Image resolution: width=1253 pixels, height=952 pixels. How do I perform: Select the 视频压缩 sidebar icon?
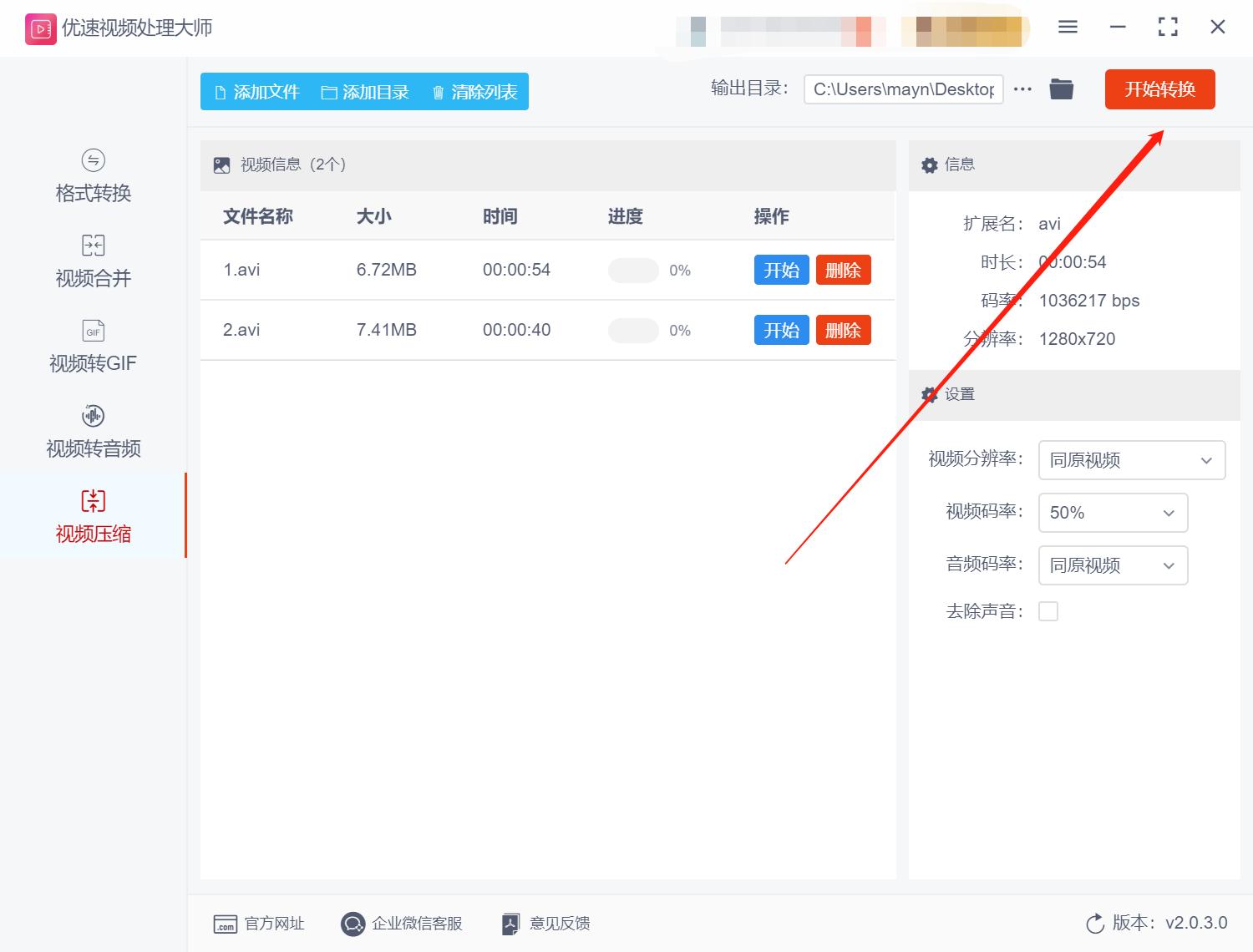(92, 516)
